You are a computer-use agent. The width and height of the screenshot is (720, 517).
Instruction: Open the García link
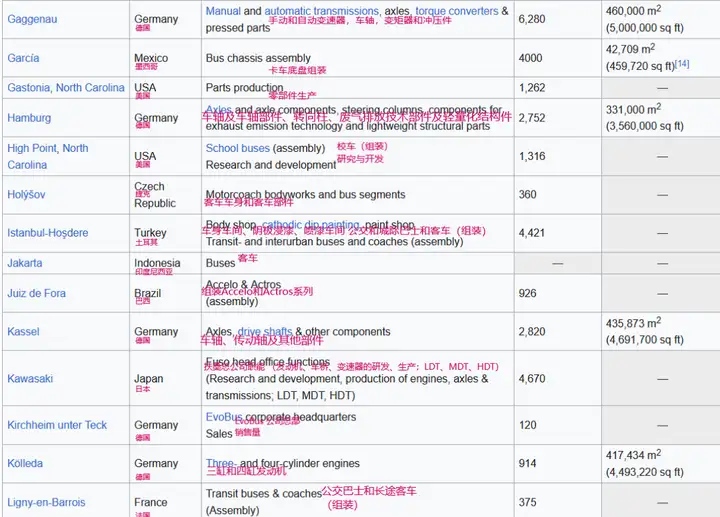click(23, 58)
